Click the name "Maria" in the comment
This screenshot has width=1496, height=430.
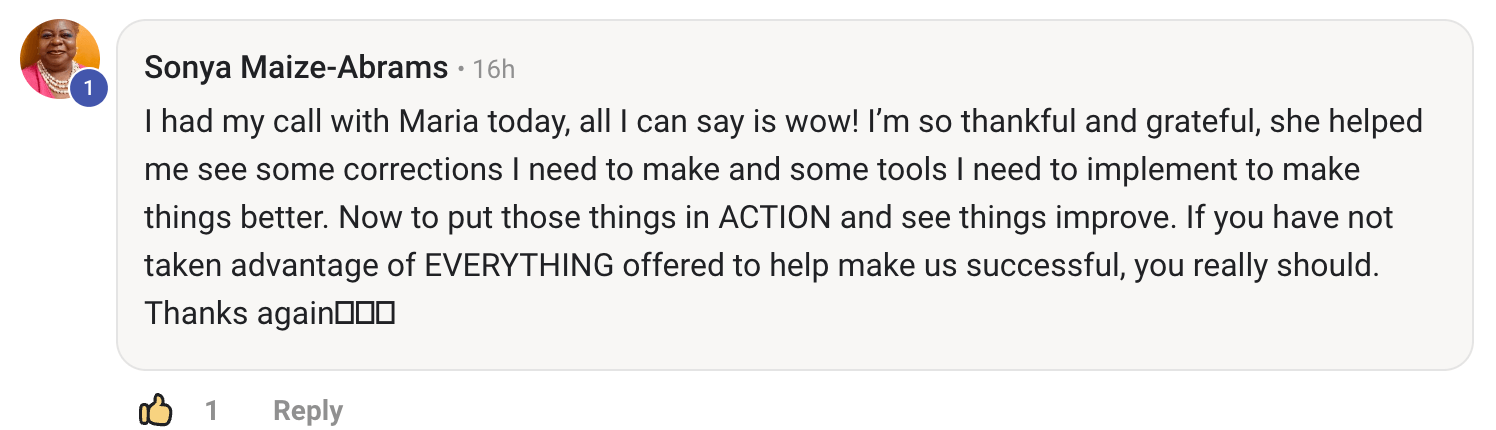(436, 122)
